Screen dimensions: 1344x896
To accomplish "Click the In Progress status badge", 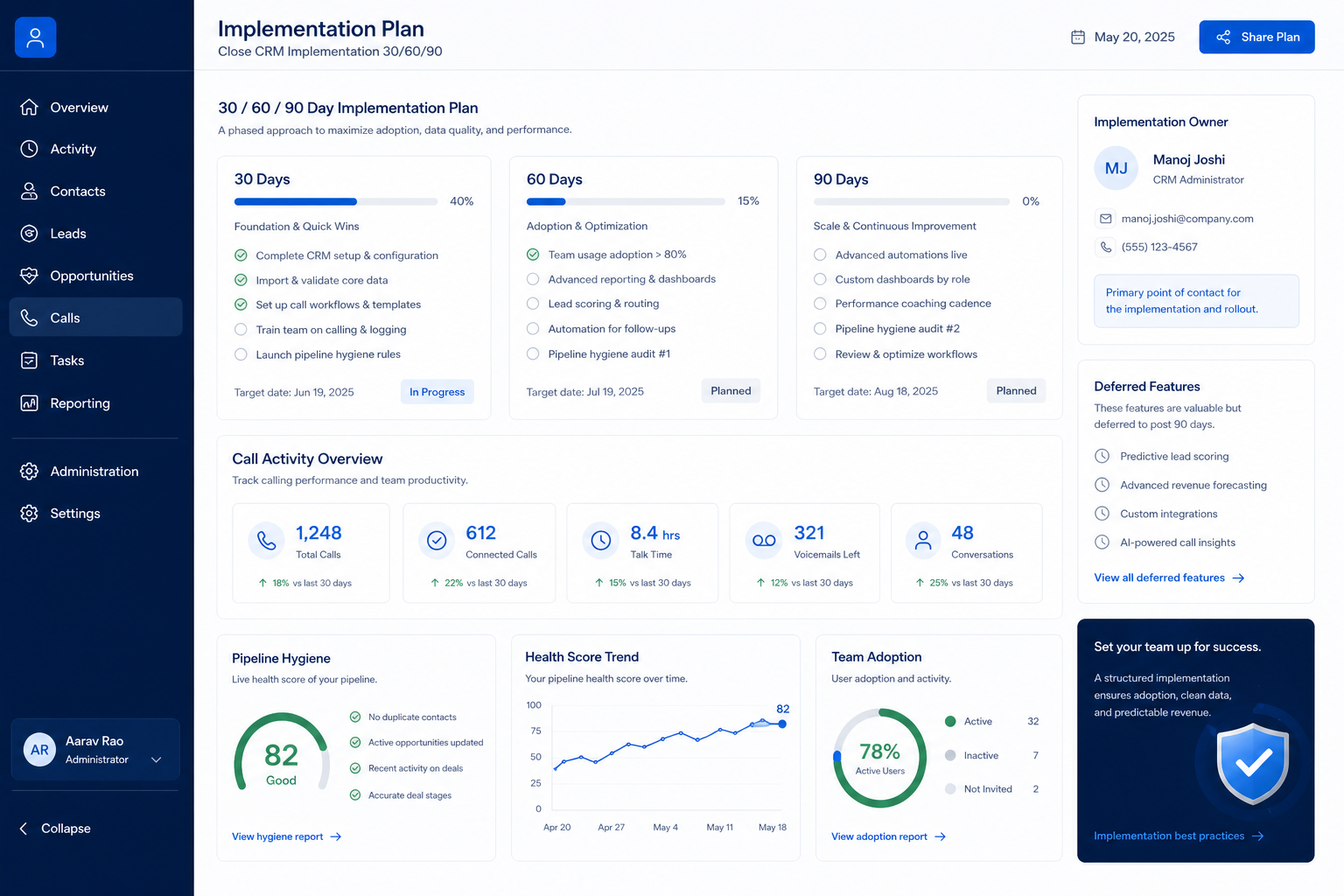I will (x=437, y=392).
